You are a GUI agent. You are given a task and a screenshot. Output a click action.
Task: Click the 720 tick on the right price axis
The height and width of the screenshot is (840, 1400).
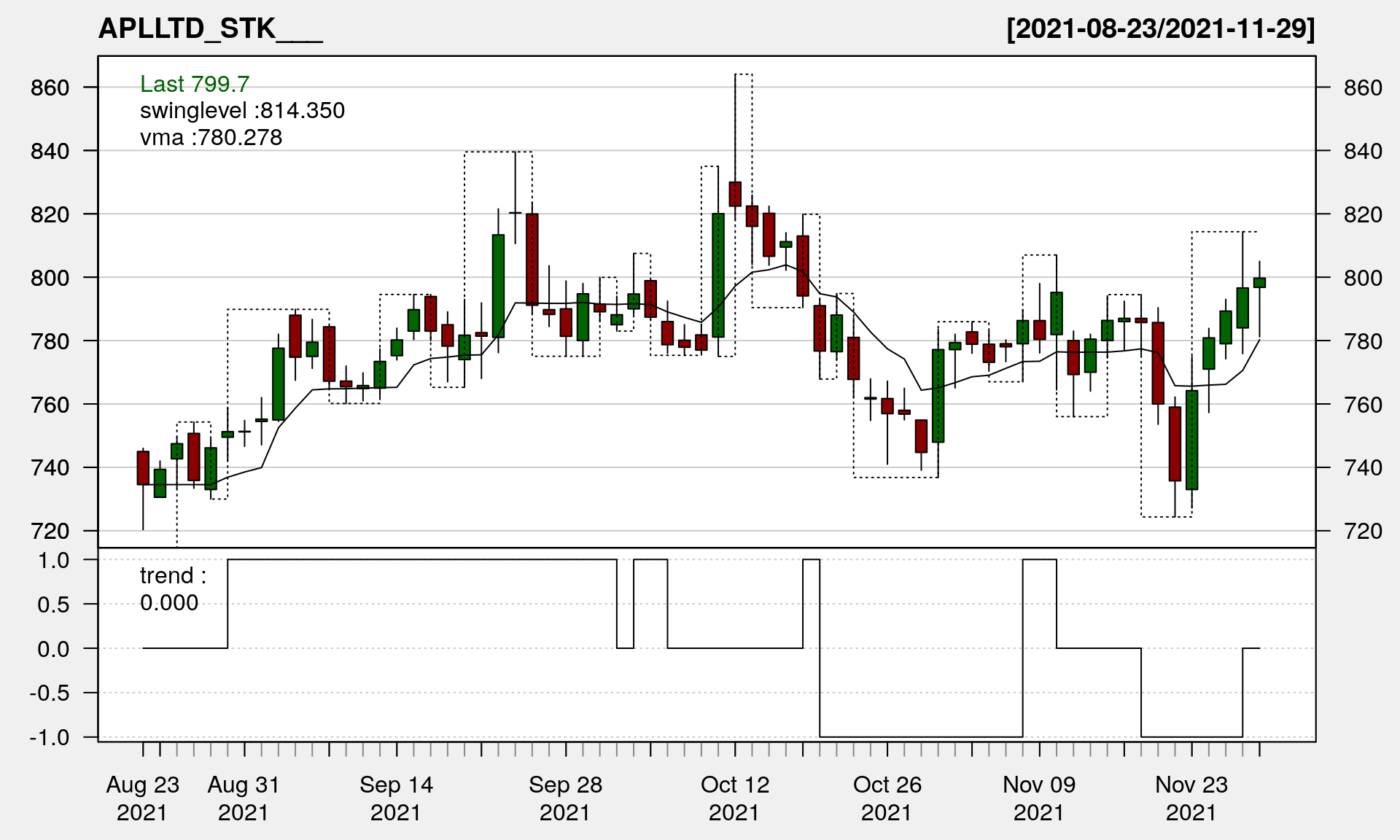[x=1363, y=531]
